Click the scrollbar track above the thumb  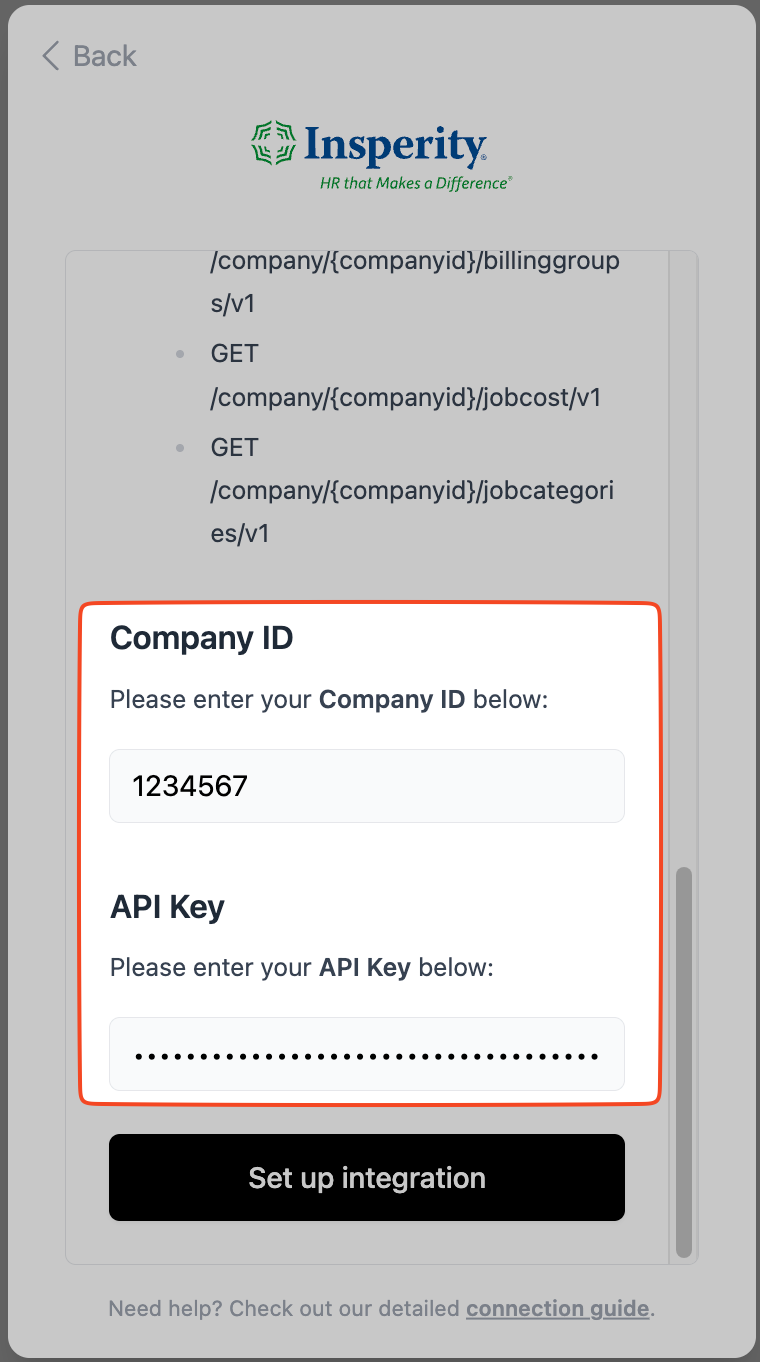(684, 550)
